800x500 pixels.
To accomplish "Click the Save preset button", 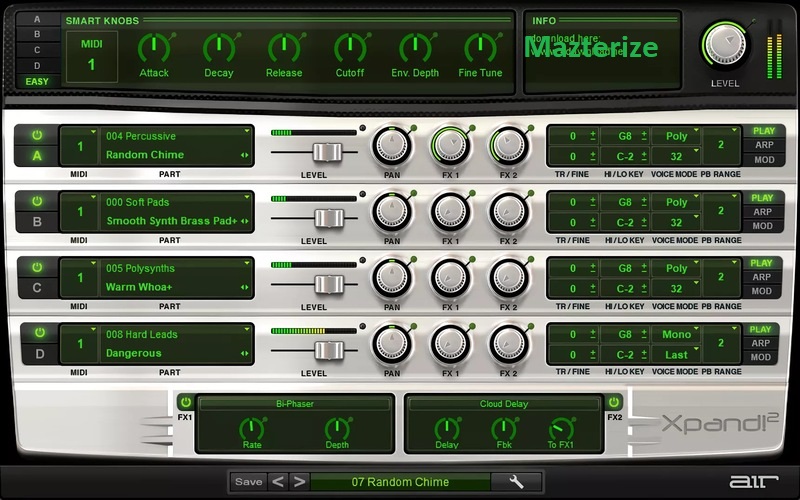I will (248, 482).
